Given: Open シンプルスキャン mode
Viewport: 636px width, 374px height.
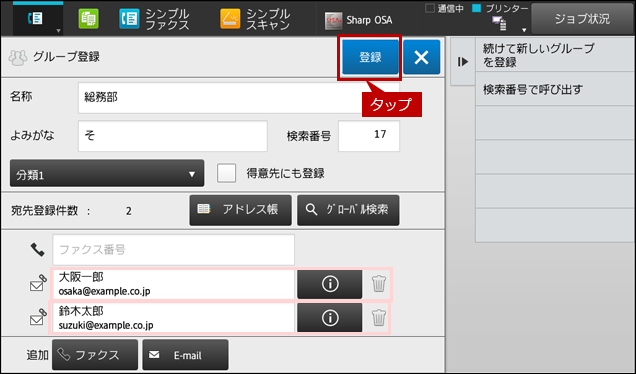Looking at the screenshot, I should (255, 19).
